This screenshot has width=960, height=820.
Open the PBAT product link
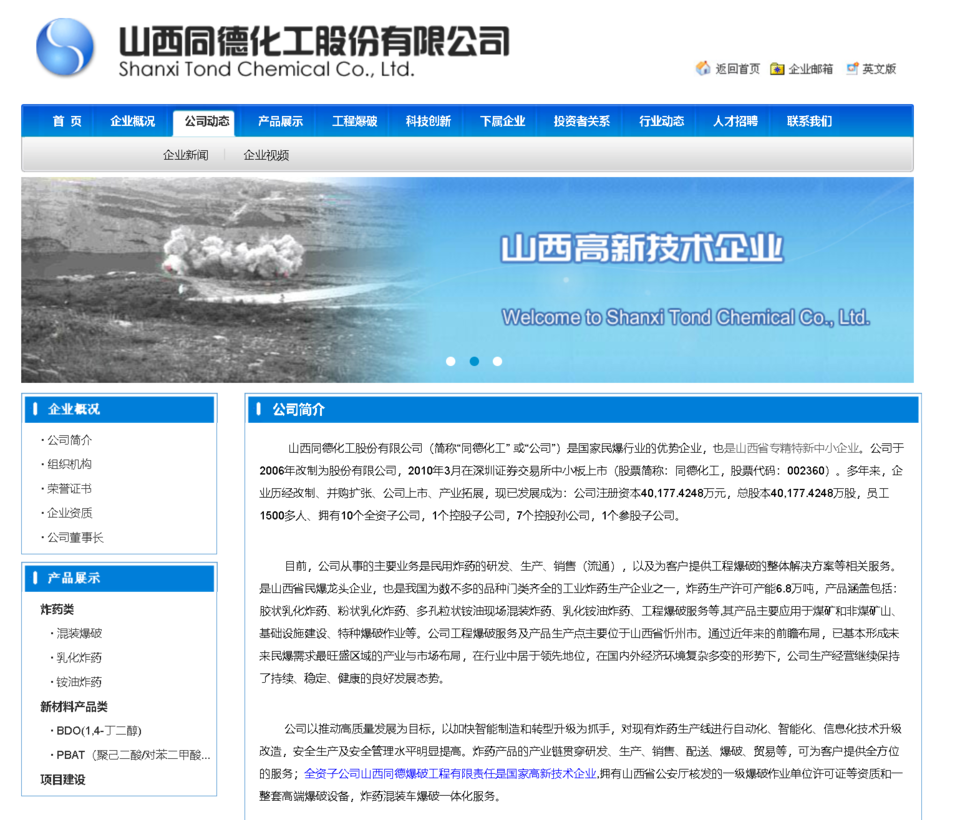[x=133, y=755]
